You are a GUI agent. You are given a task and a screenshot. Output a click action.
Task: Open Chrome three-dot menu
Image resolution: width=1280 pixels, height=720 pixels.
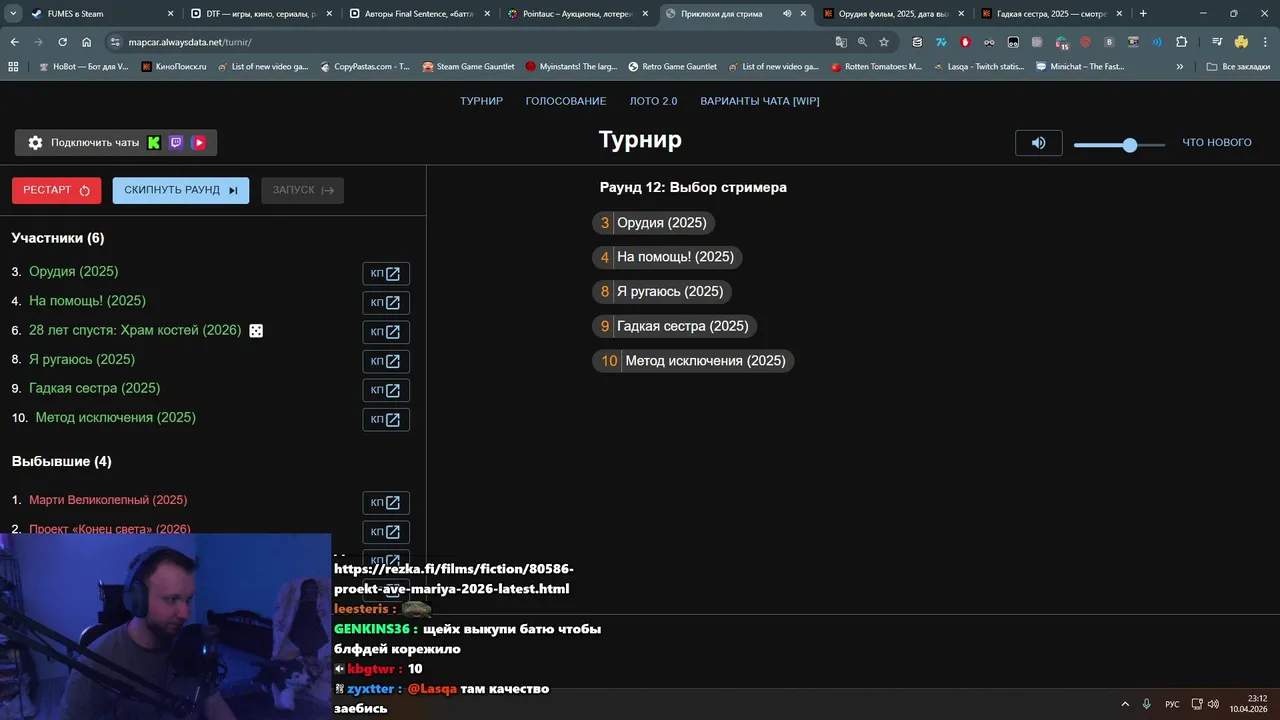[1264, 42]
